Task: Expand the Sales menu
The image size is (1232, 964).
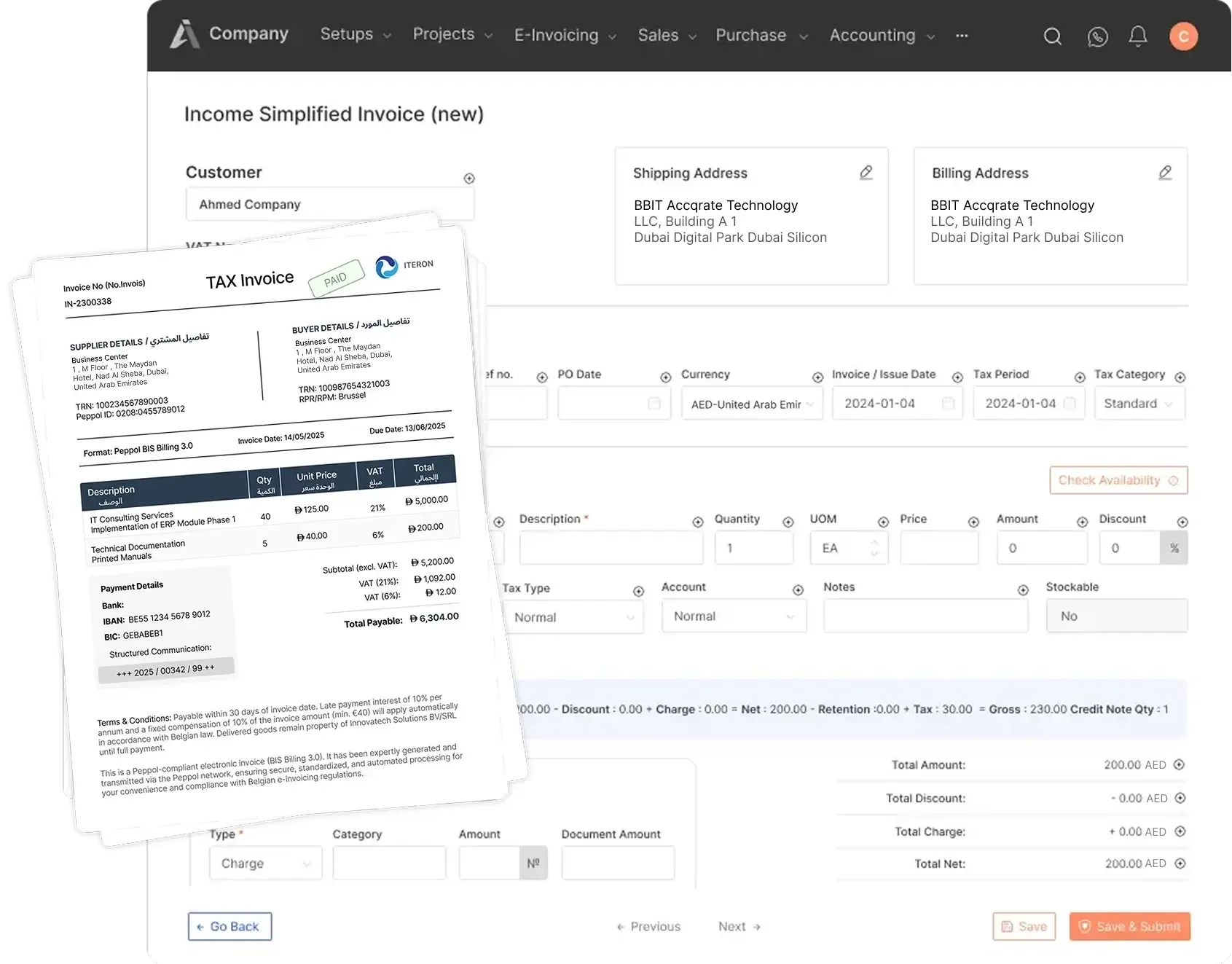Action: click(x=667, y=35)
